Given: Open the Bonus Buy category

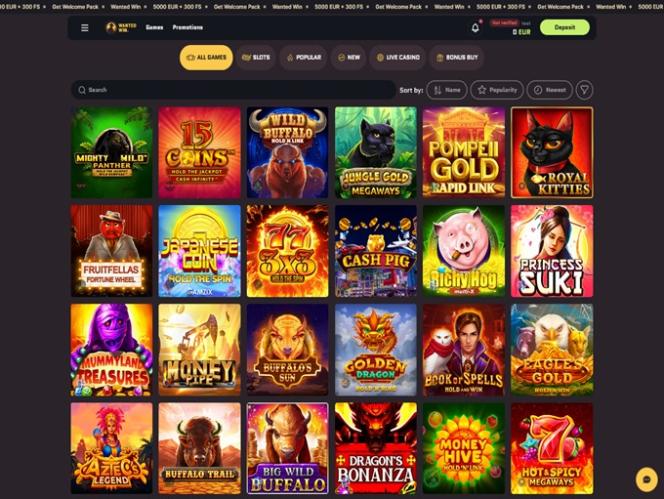Looking at the screenshot, I should click(x=456, y=57).
